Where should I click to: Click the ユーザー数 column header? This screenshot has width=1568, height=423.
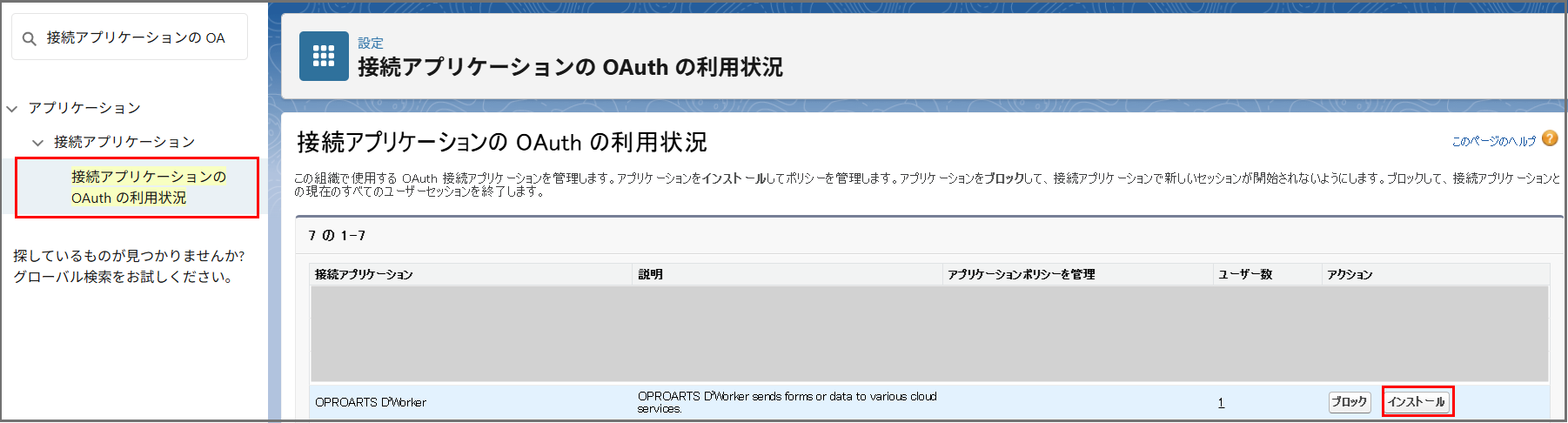point(1244,274)
